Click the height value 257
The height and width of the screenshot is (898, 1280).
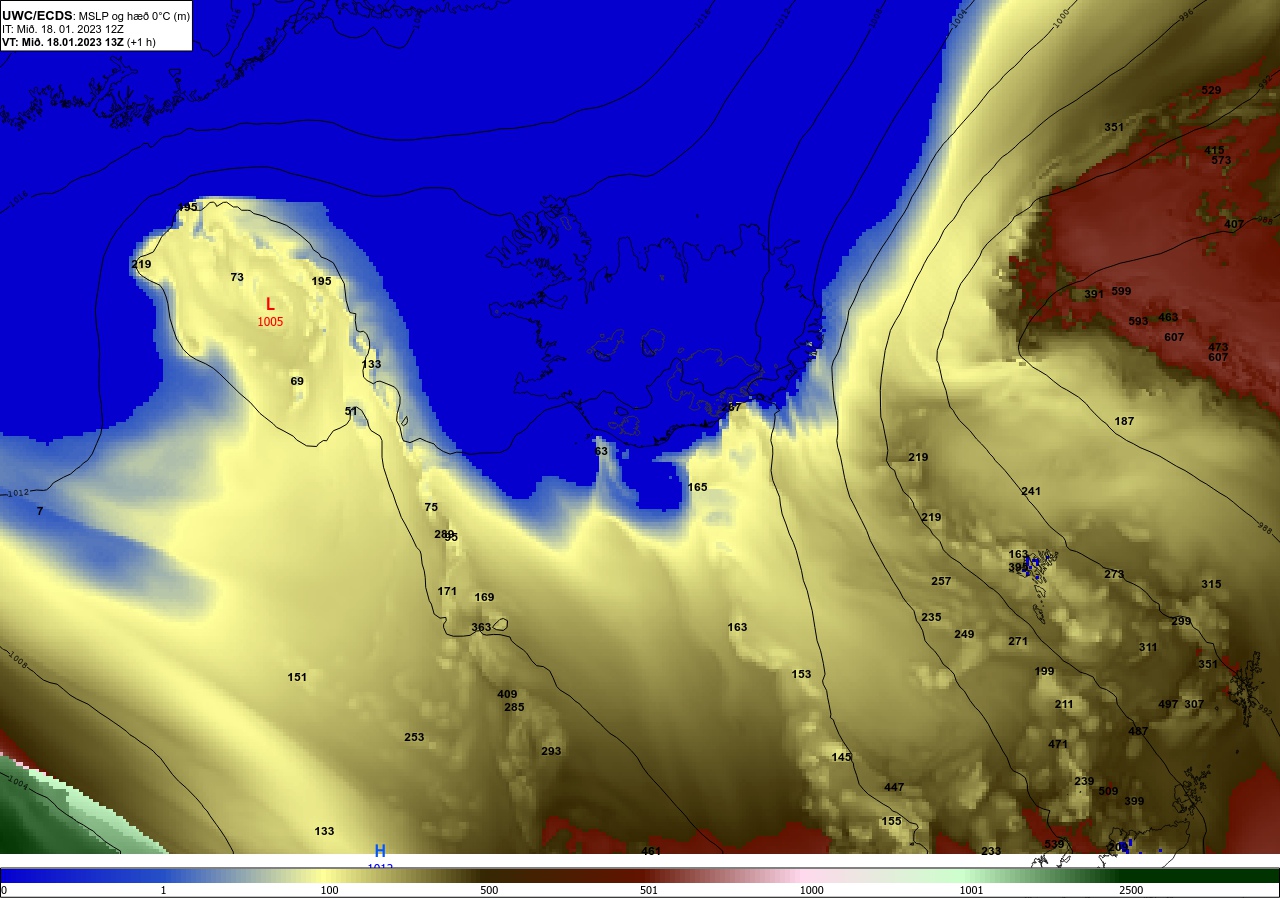coord(941,582)
